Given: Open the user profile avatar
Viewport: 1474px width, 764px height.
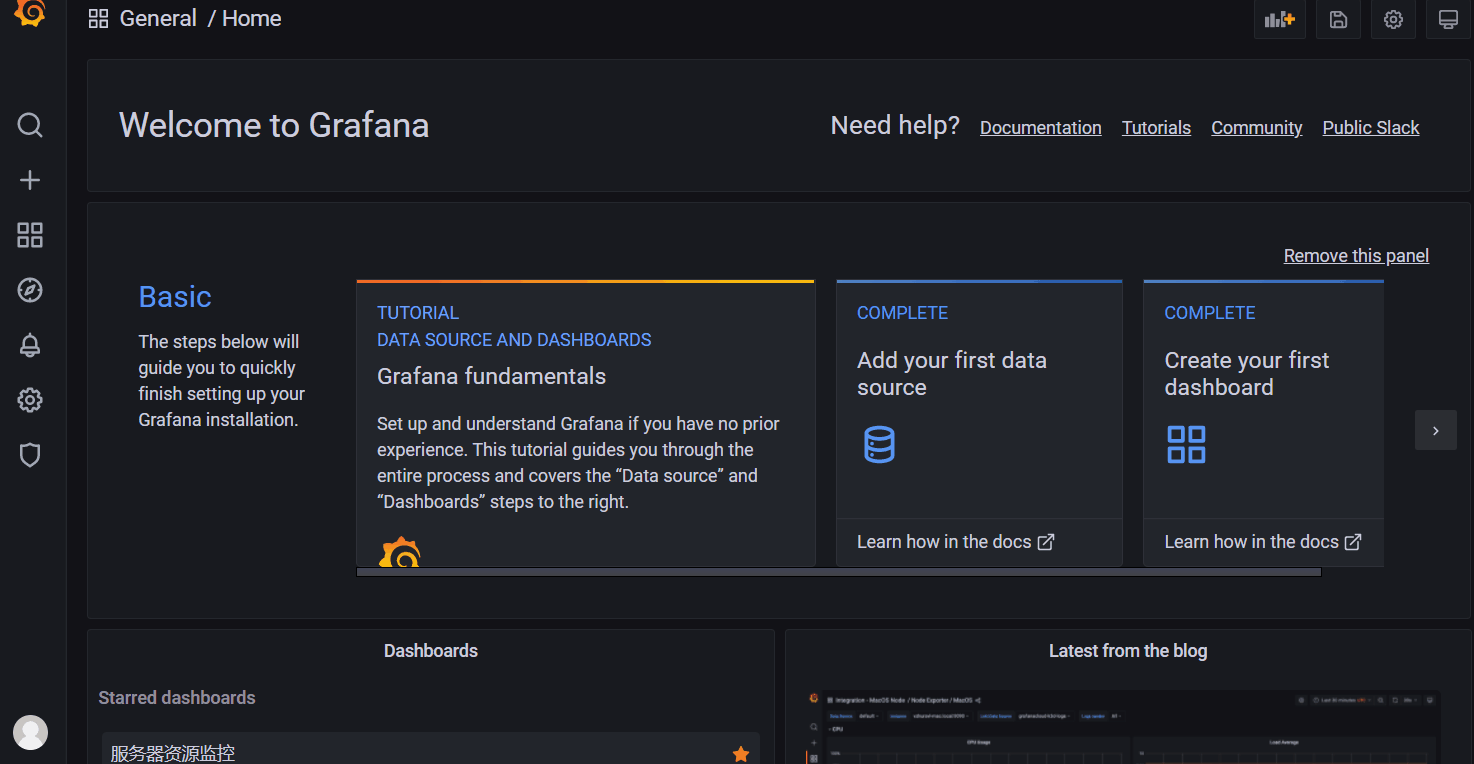Looking at the screenshot, I should [30, 732].
